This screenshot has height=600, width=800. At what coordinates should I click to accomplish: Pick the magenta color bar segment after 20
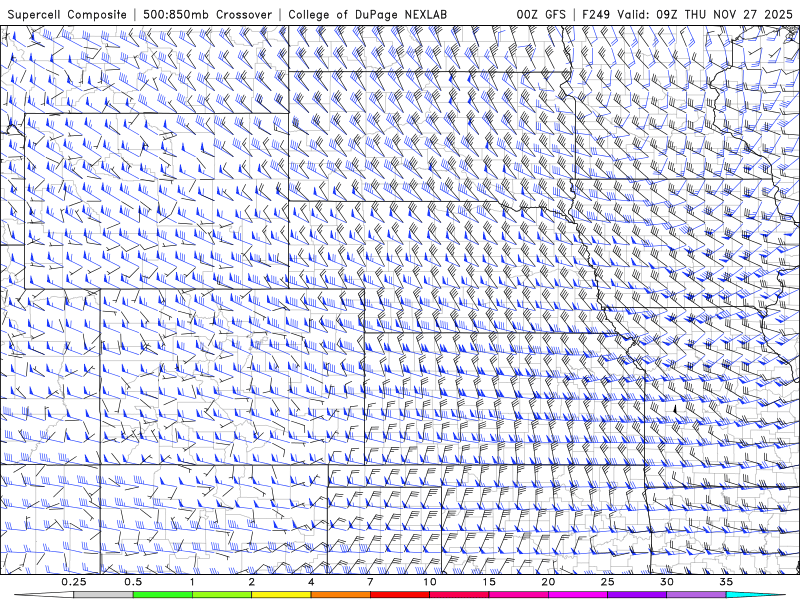click(578, 595)
